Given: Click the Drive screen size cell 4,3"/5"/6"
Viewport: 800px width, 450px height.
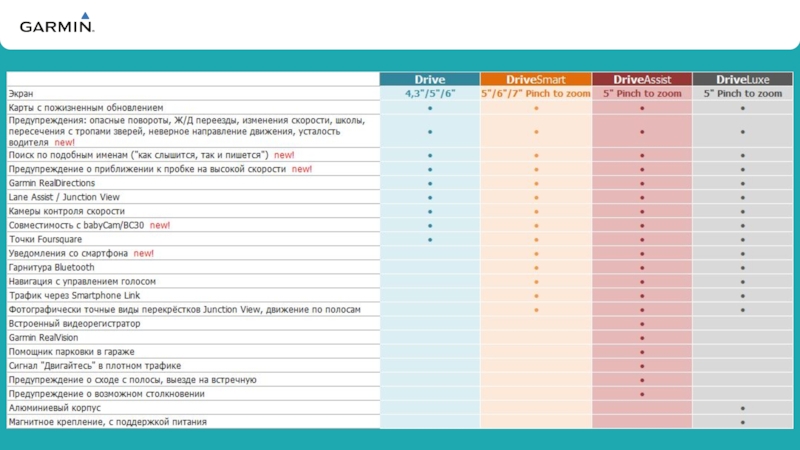Looking at the screenshot, I should coord(430,93).
